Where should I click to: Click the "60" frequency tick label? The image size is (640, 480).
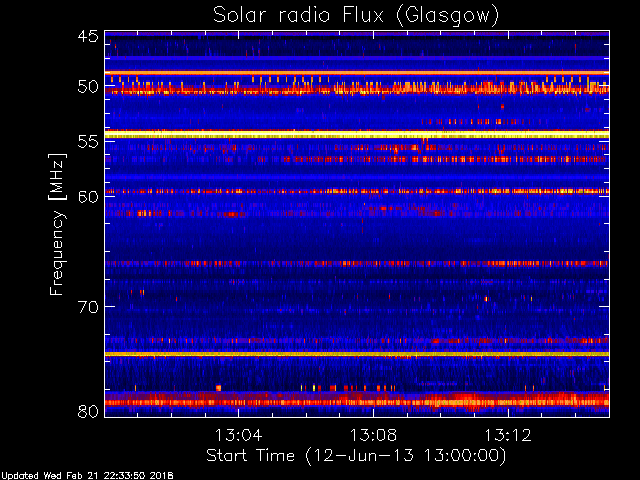pyautogui.click(x=88, y=197)
